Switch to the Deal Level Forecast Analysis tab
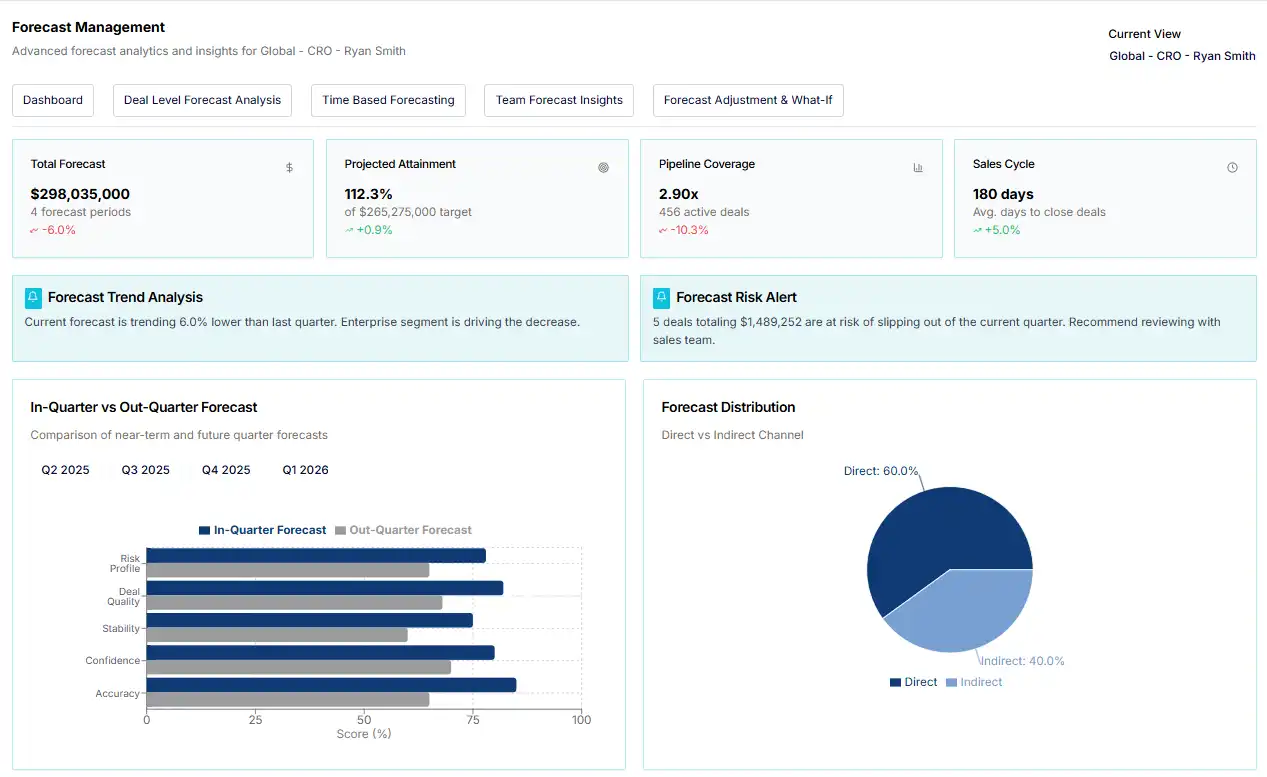 202,100
